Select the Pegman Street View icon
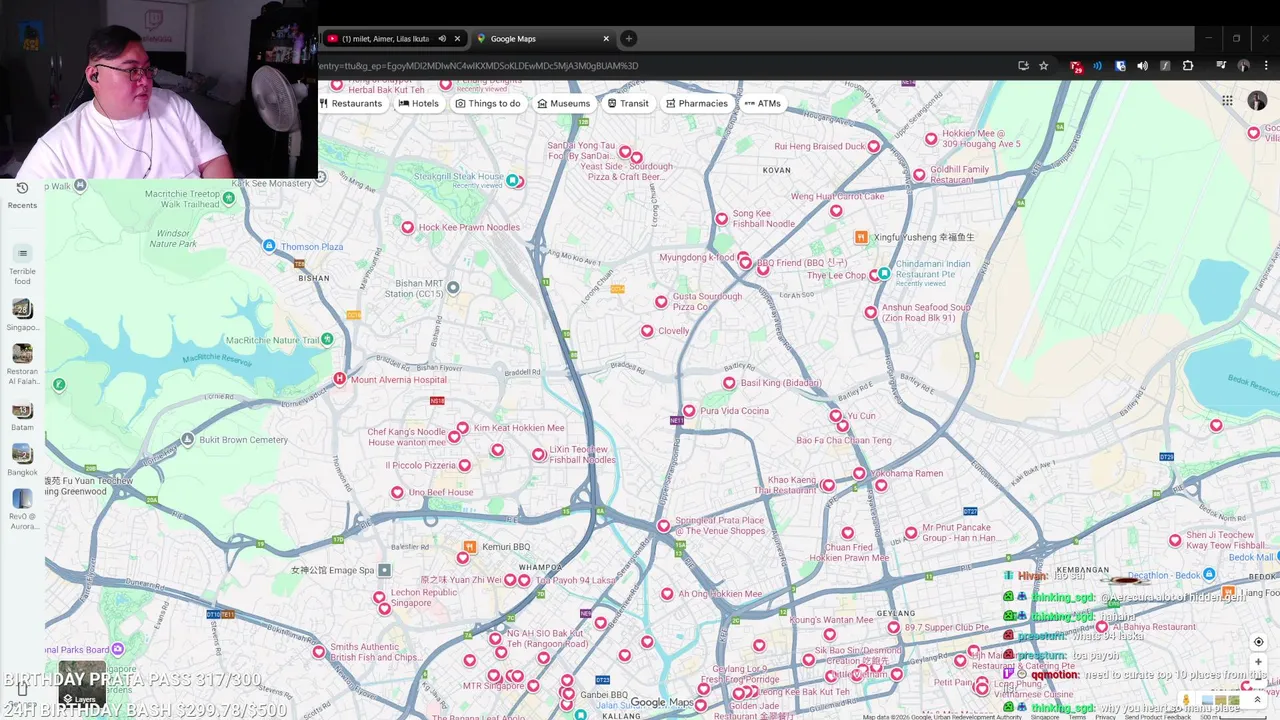1280x720 pixels. 1186,700
